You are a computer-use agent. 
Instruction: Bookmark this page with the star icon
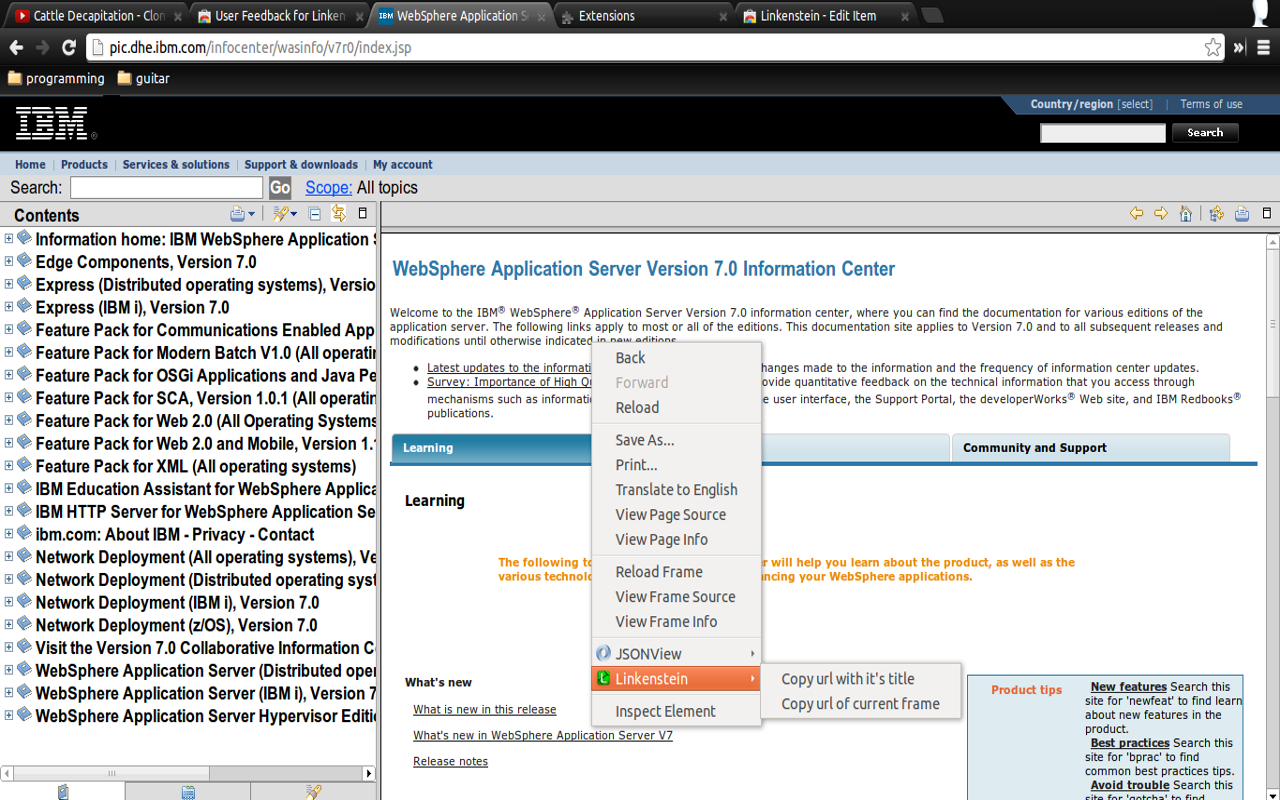[x=1212, y=47]
